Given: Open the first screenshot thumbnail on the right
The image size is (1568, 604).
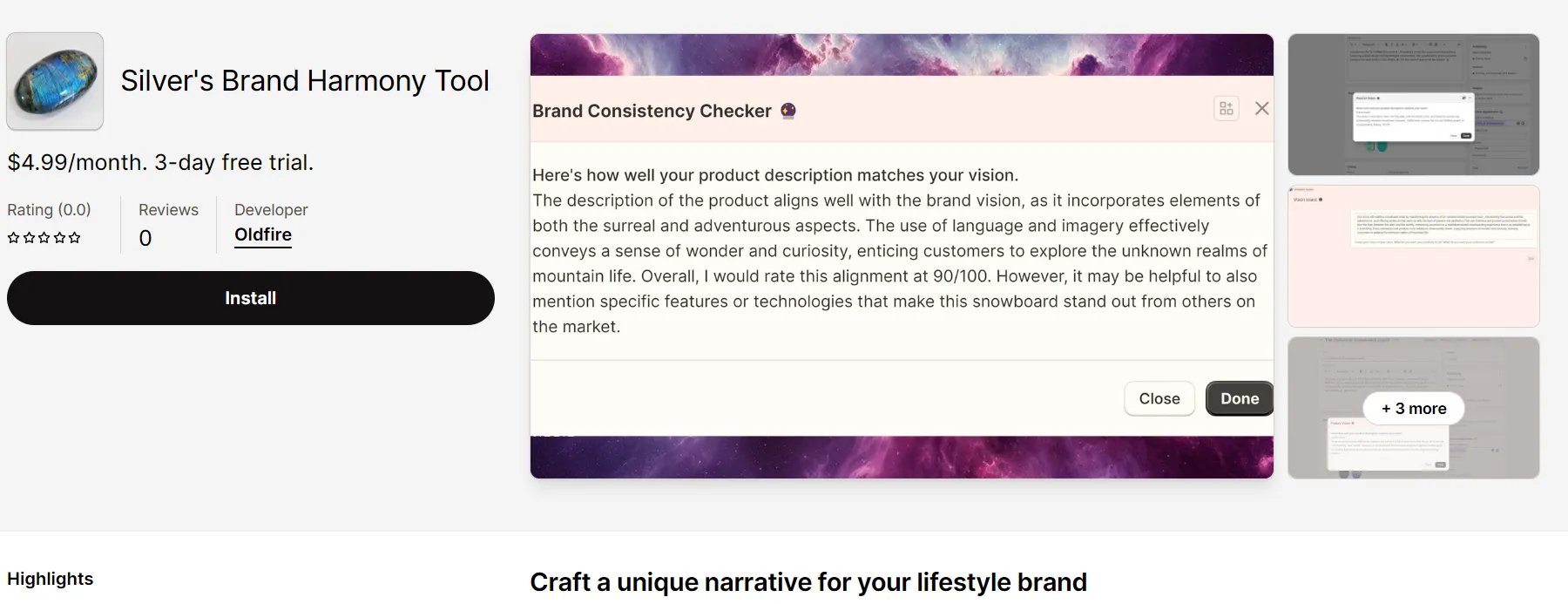Looking at the screenshot, I should pyautogui.click(x=1413, y=105).
